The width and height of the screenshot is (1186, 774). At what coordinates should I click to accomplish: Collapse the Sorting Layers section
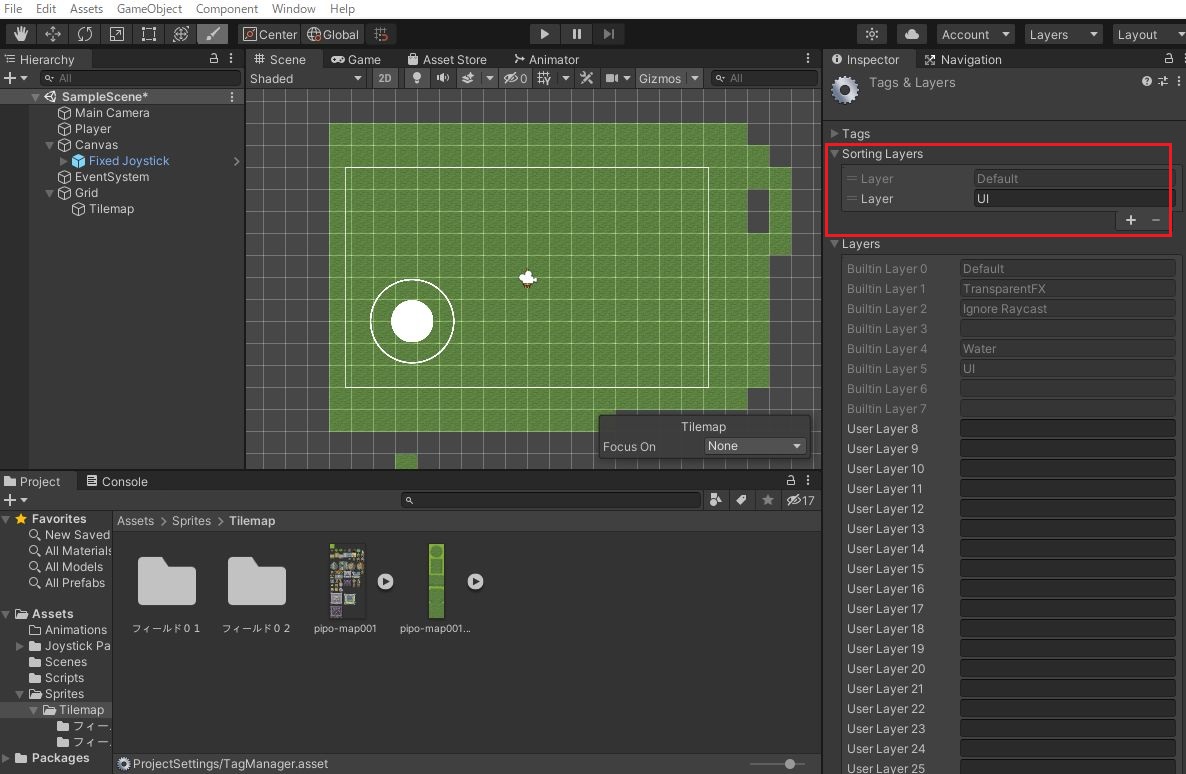[x=835, y=154]
